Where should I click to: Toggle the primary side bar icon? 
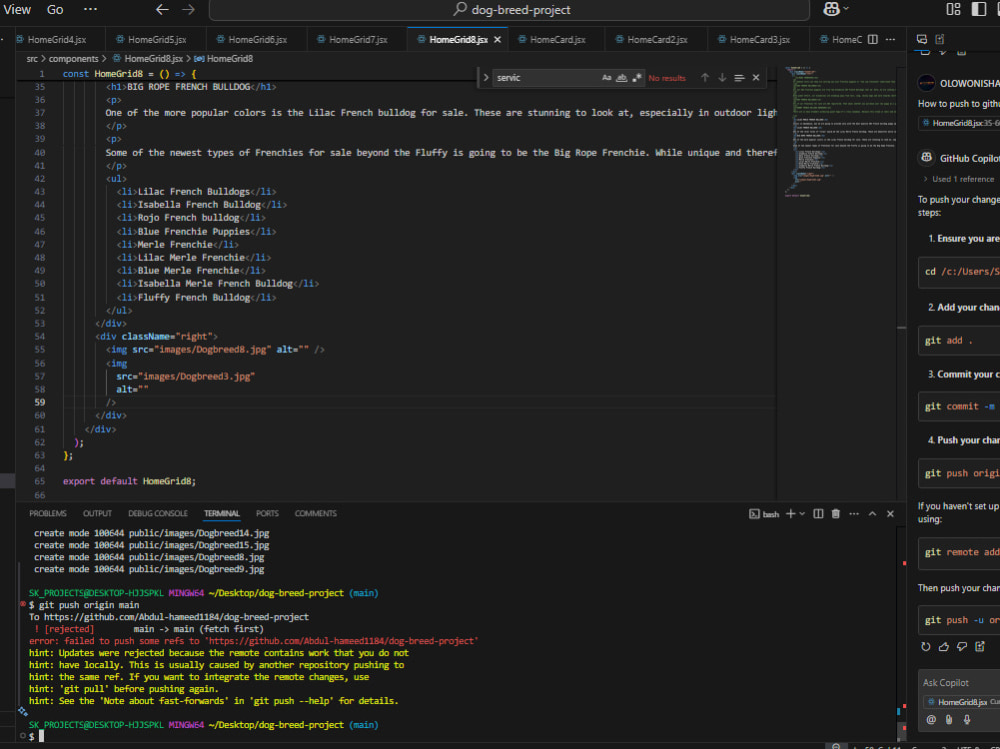pos(978,9)
